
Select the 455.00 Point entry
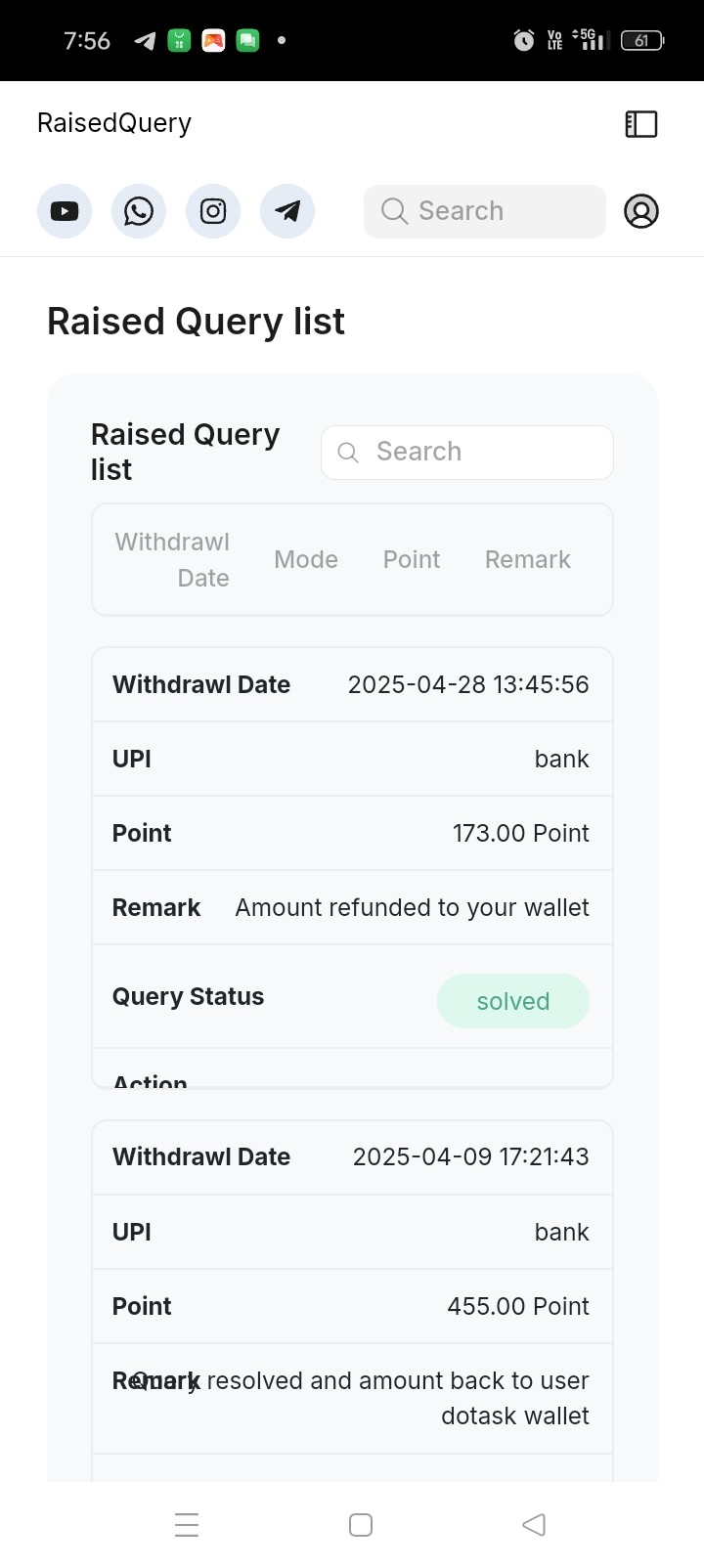518,1306
